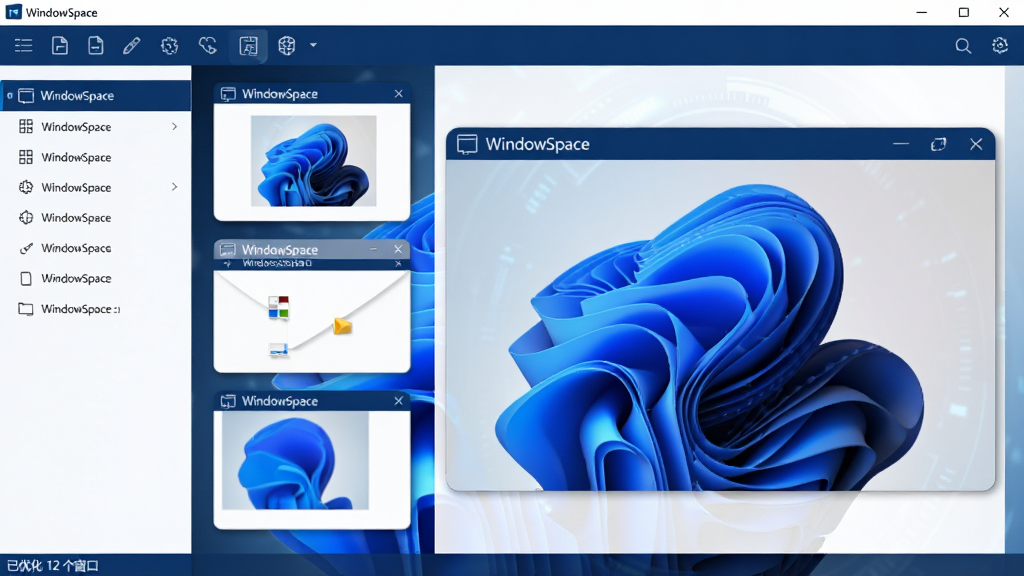
Task: Close the nested smaller title bar in the middle card
Action: [x=398, y=263]
